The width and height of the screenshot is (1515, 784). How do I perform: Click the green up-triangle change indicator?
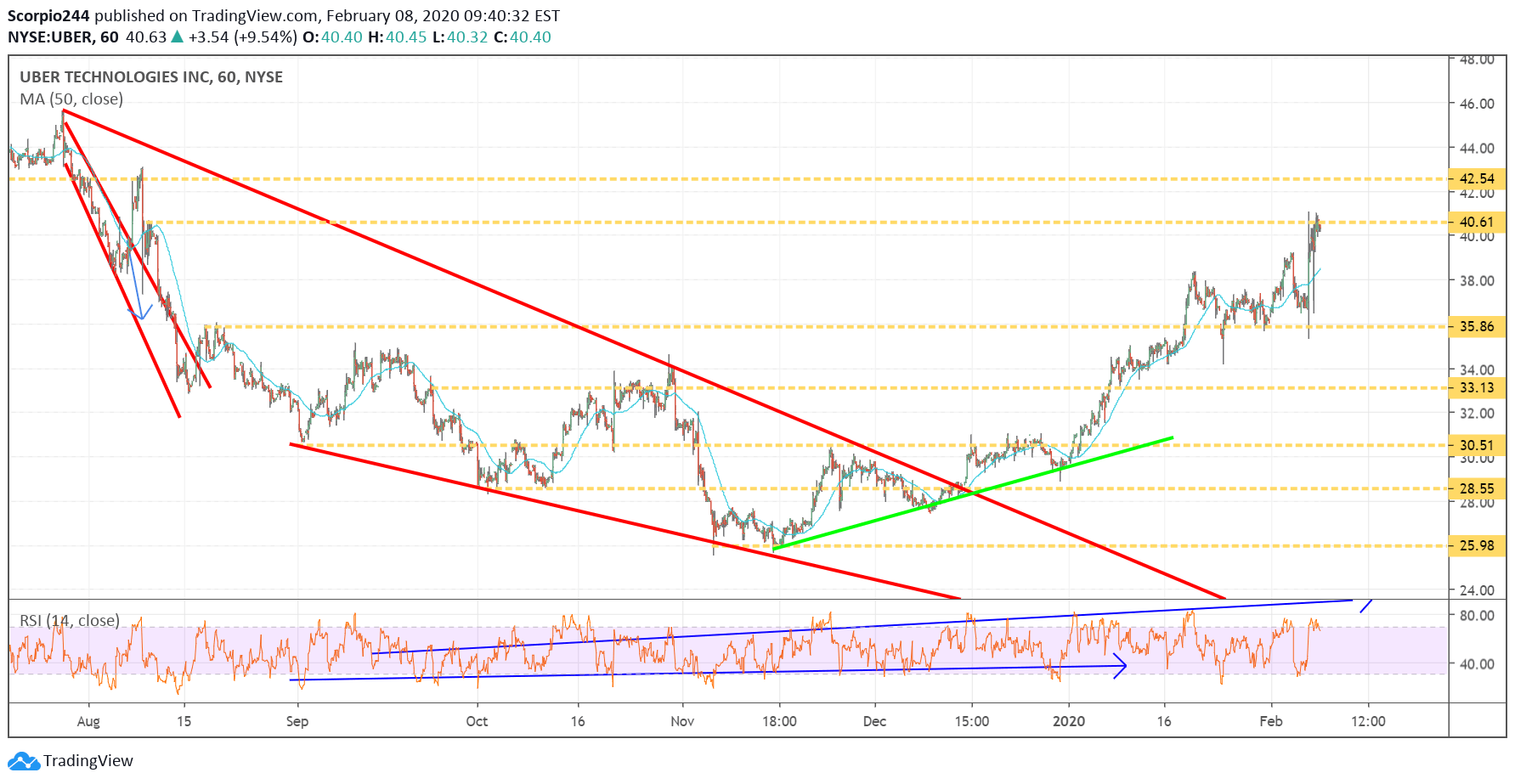(177, 37)
